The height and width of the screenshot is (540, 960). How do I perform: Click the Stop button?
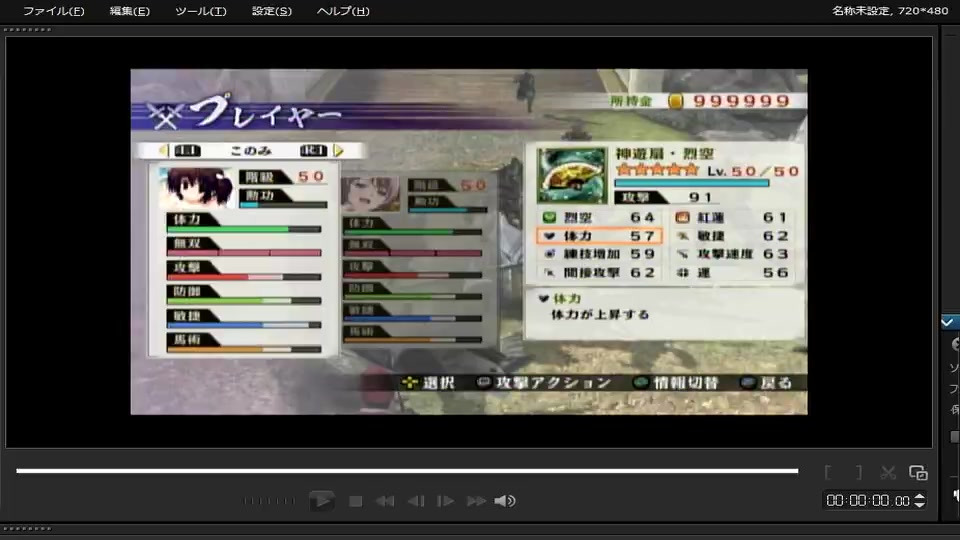pyautogui.click(x=355, y=501)
